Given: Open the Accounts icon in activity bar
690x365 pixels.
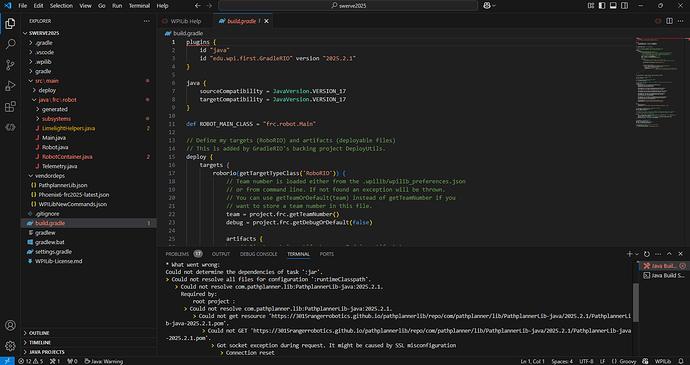Looking at the screenshot, I should tap(10, 325).
